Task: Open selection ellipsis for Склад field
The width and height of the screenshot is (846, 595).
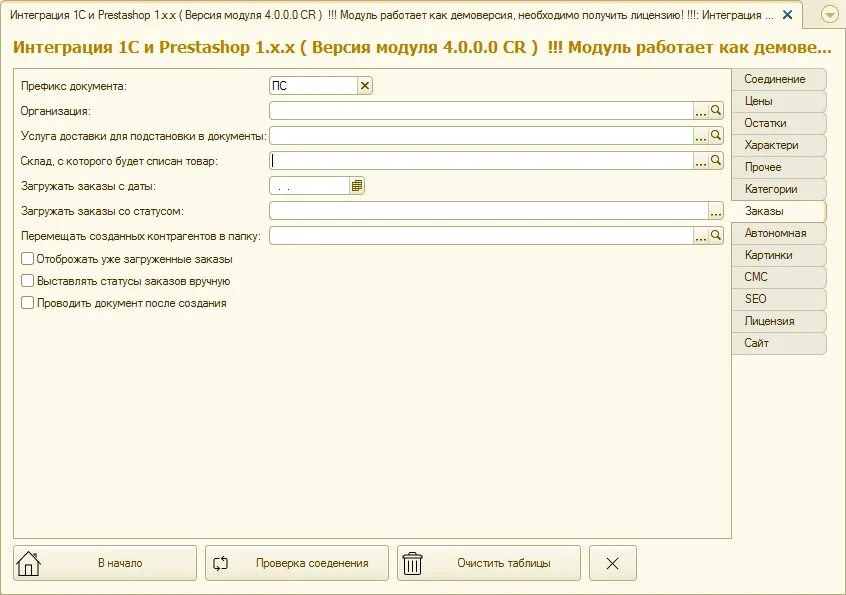Action: click(x=700, y=160)
